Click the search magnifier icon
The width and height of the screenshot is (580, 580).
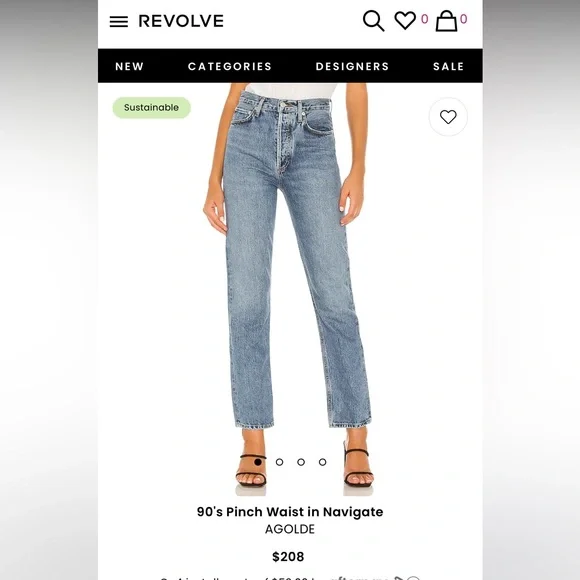(x=374, y=21)
